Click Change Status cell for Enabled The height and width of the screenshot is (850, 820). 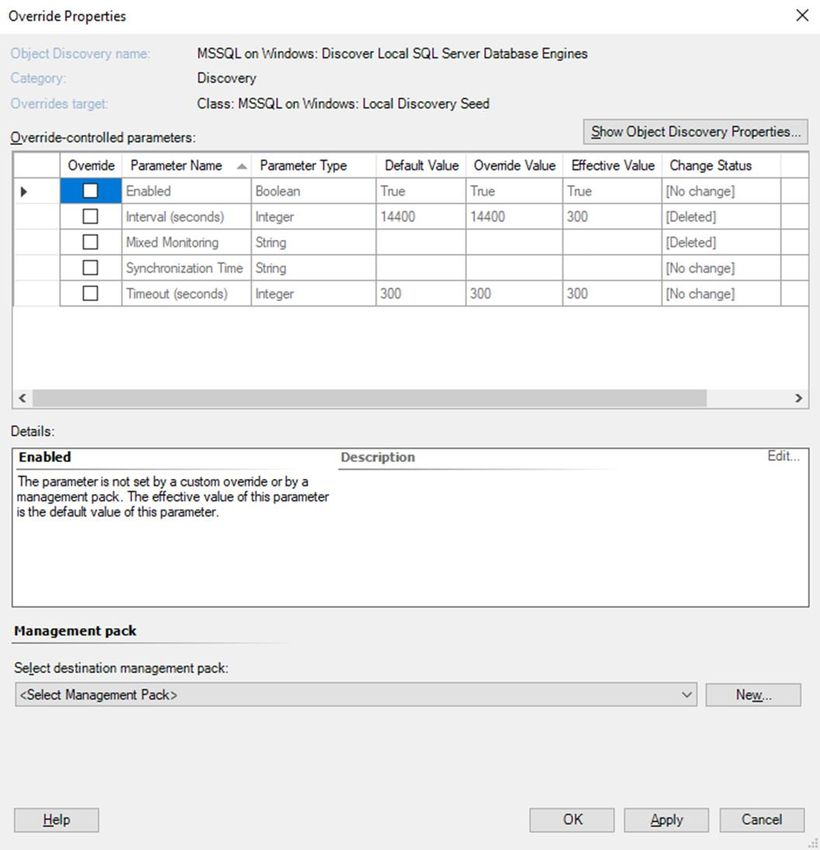721,191
